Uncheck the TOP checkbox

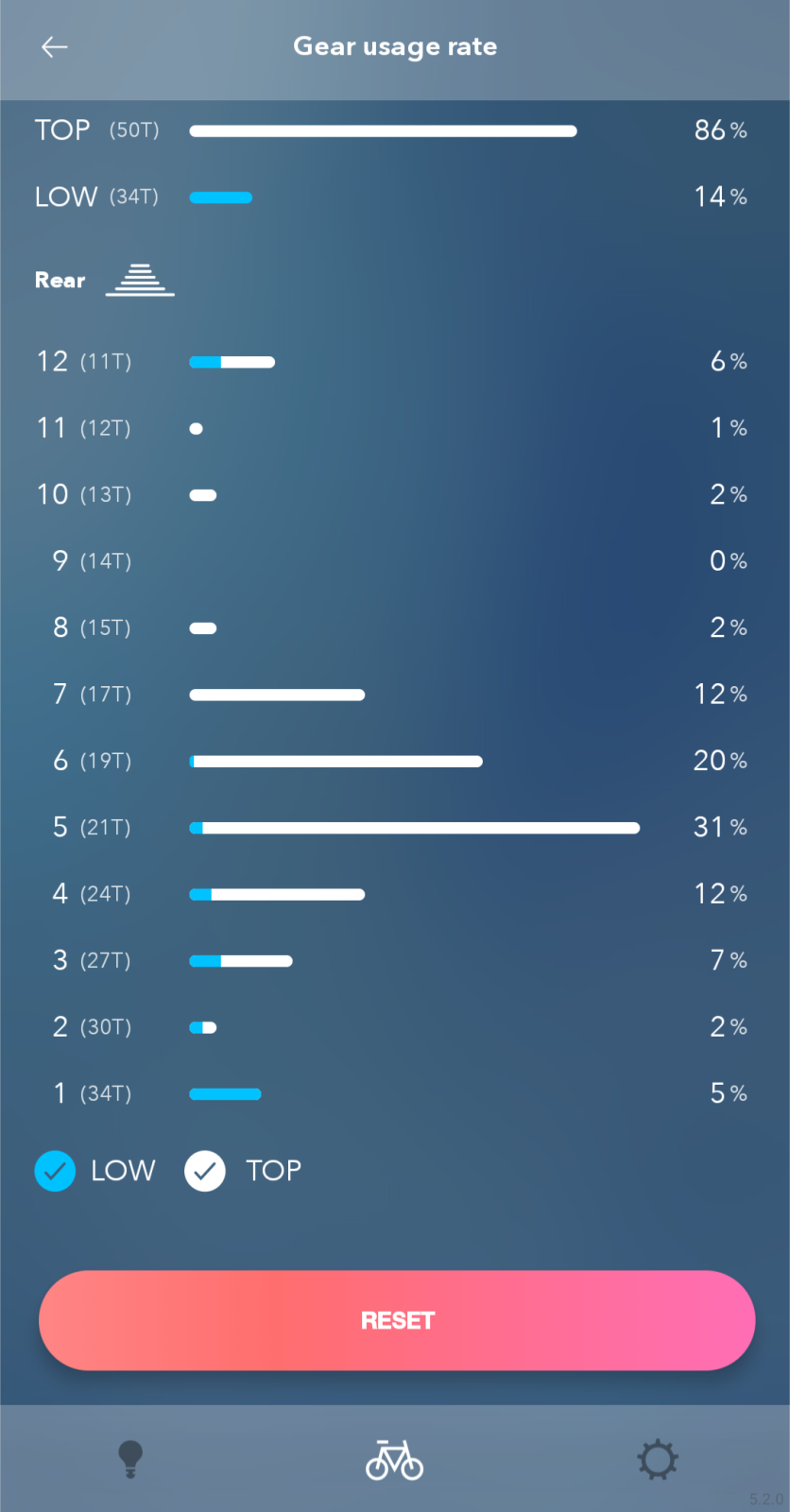pos(205,1171)
